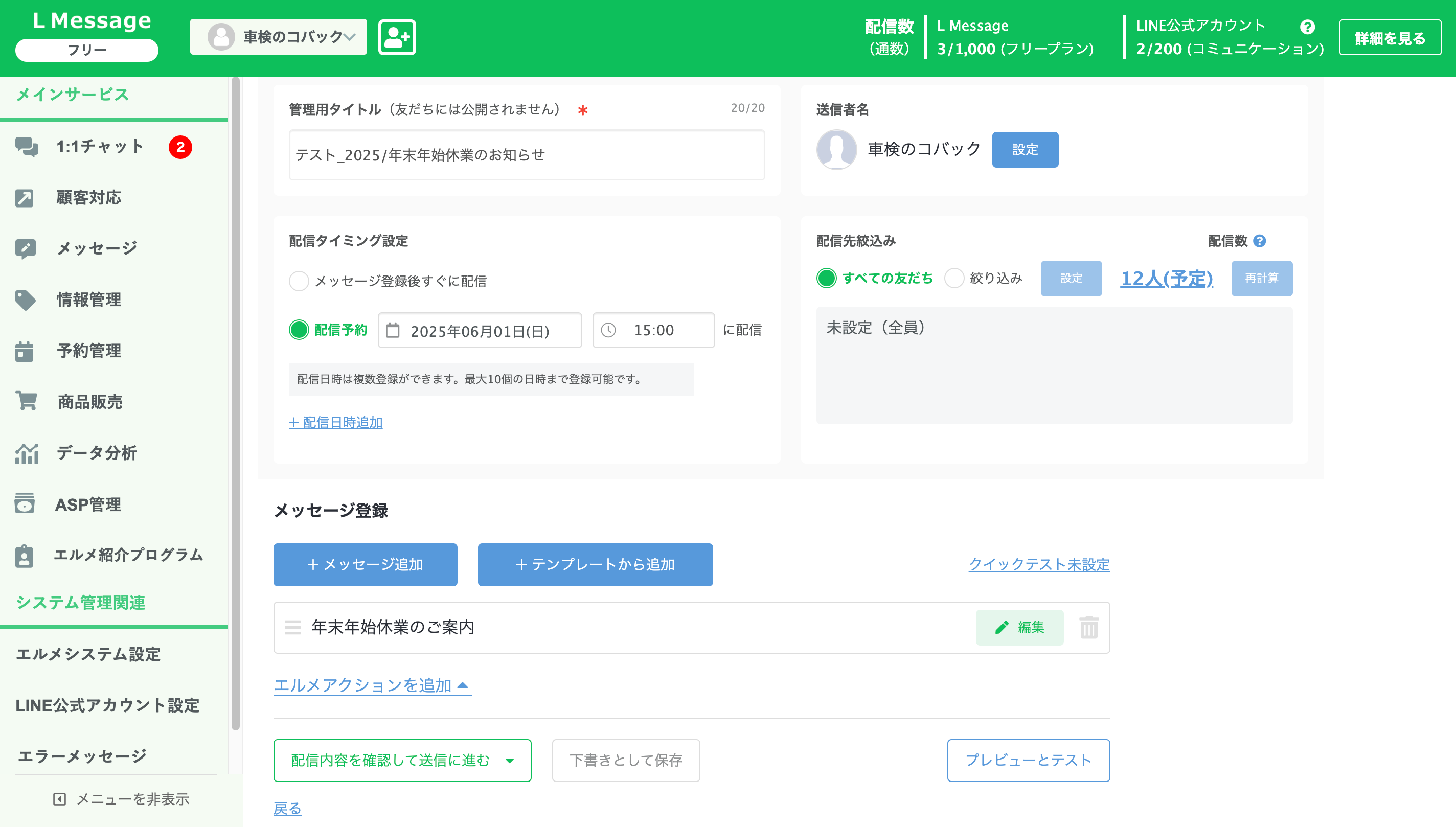The width and height of the screenshot is (1456, 827).
Task: Click the calendar icon in the date field
Action: coord(393,330)
